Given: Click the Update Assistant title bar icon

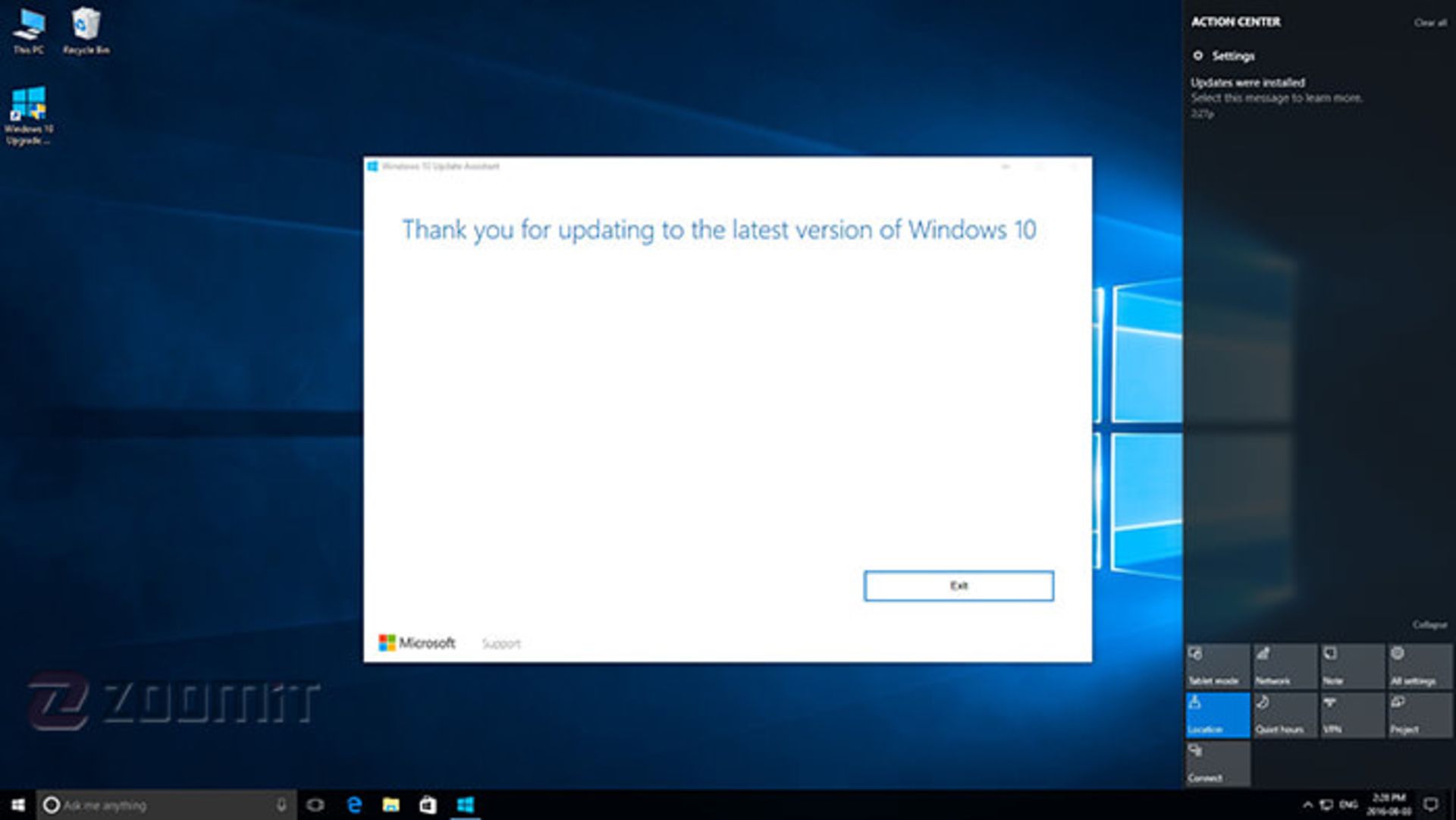Looking at the screenshot, I should pyautogui.click(x=372, y=166).
